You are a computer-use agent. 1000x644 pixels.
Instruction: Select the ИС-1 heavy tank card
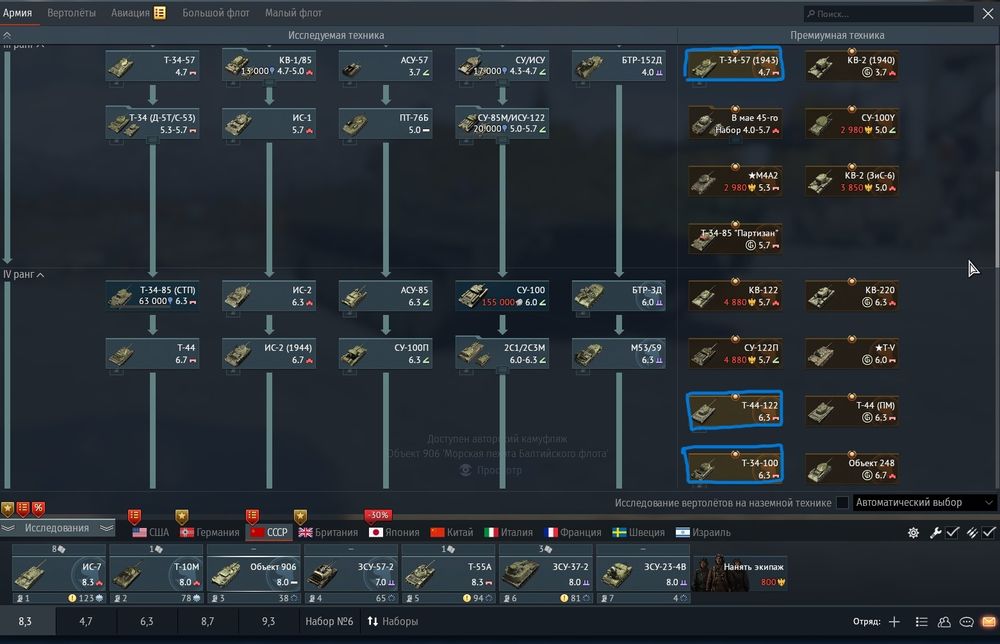(269, 124)
